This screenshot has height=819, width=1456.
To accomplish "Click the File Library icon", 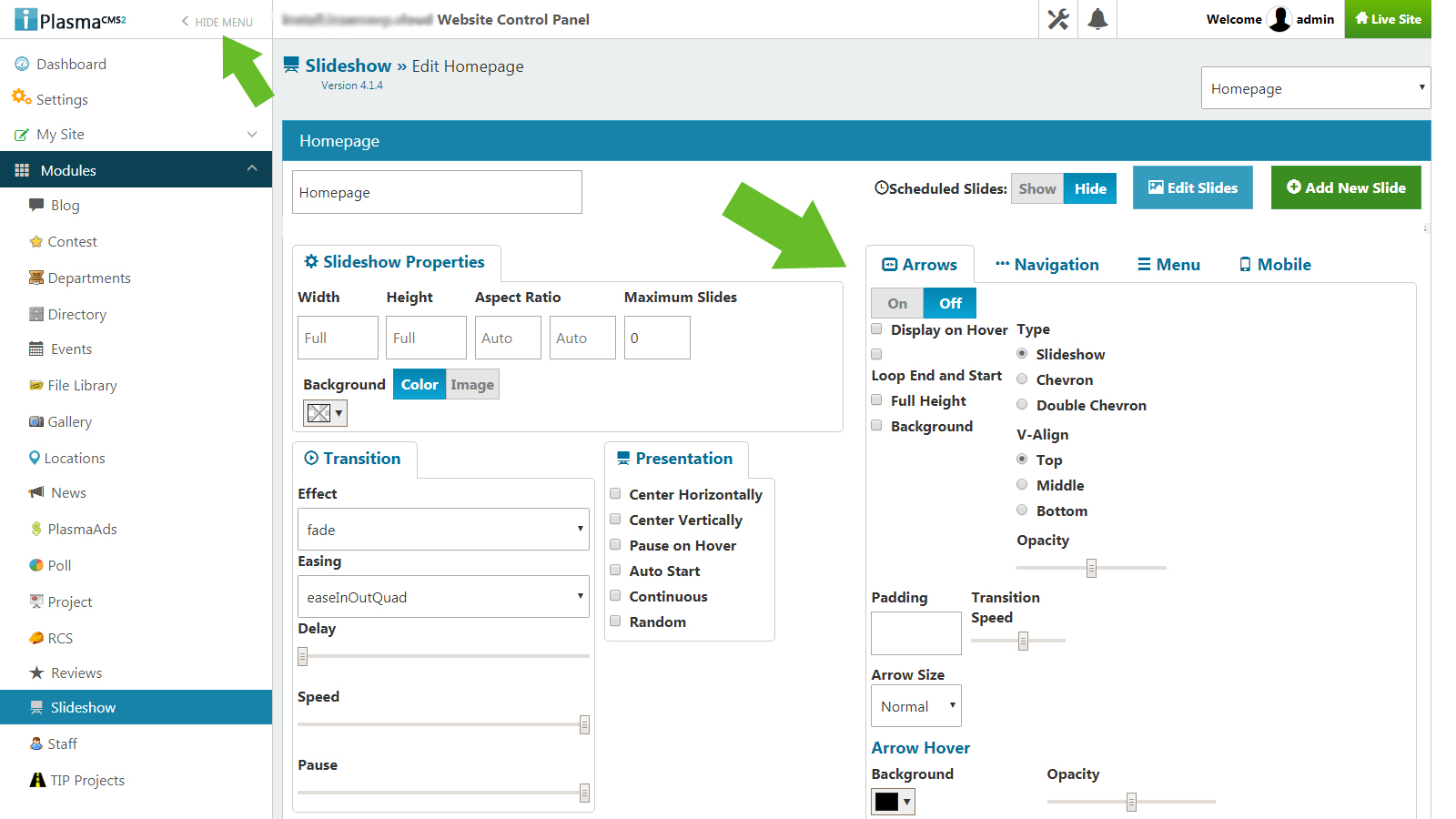I will pos(36,385).
